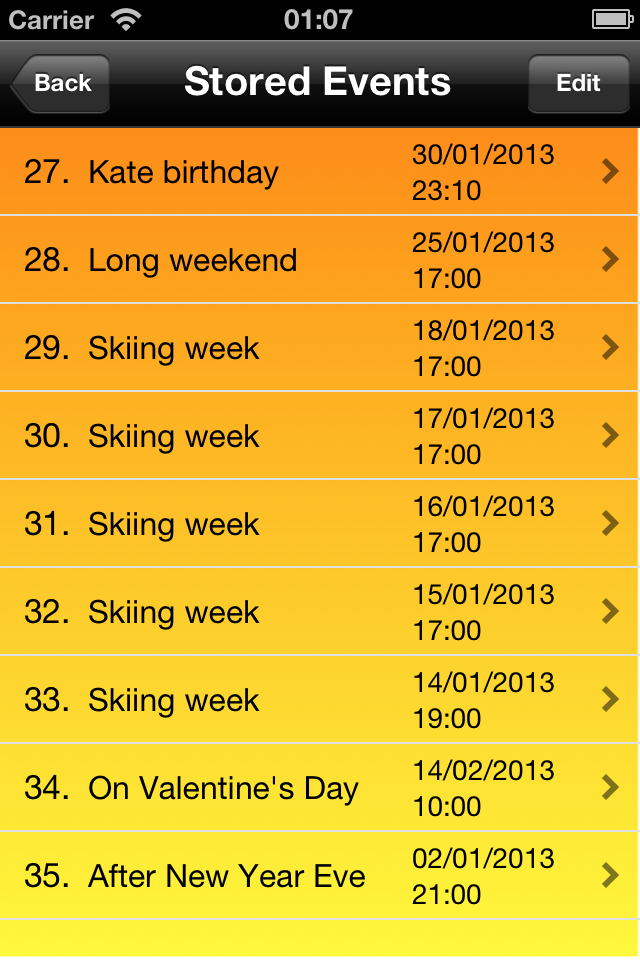The width and height of the screenshot is (640, 960).
Task: Open chevron for On Valentine's Day event
Action: tap(610, 787)
